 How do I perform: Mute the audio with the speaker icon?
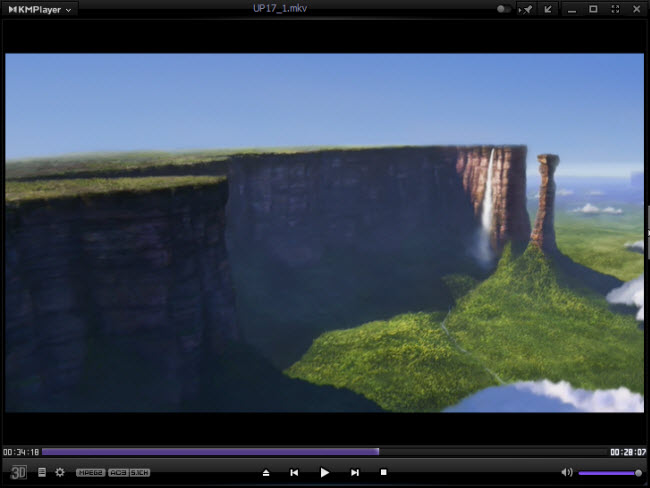[x=567, y=472]
